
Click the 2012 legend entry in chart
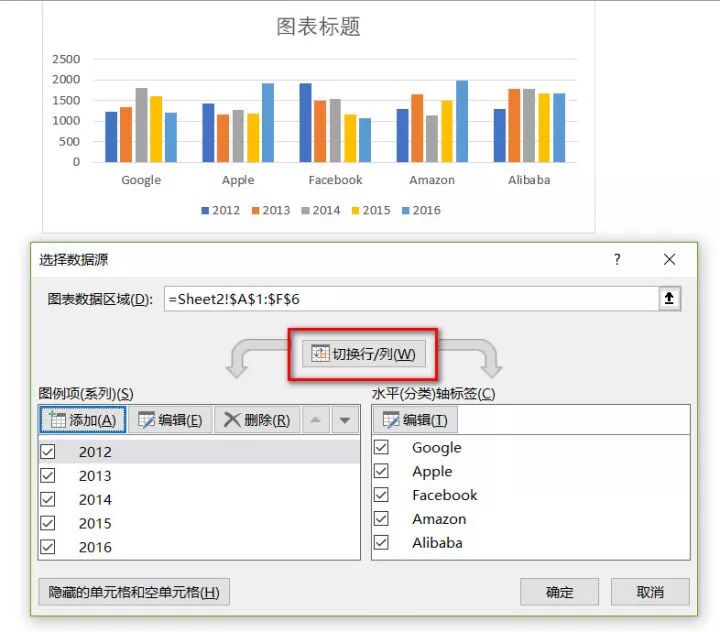(x=220, y=210)
